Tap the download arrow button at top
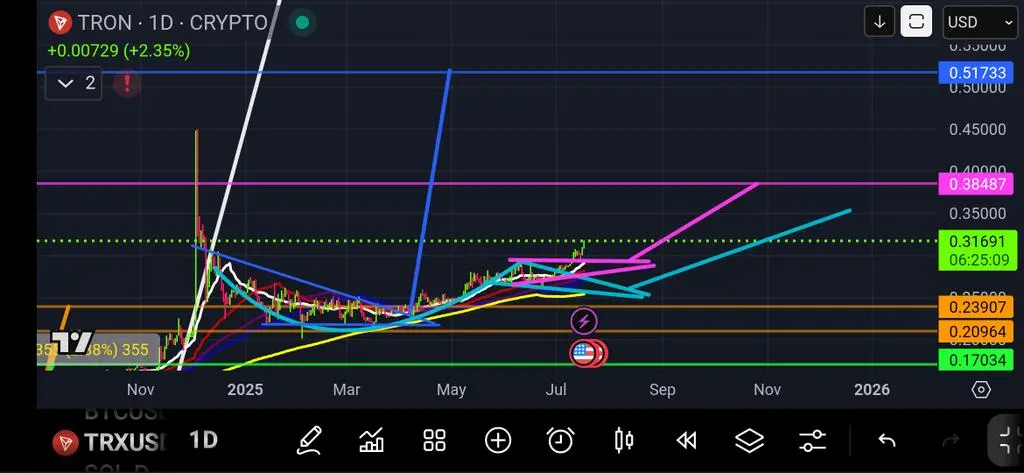 pos(880,22)
